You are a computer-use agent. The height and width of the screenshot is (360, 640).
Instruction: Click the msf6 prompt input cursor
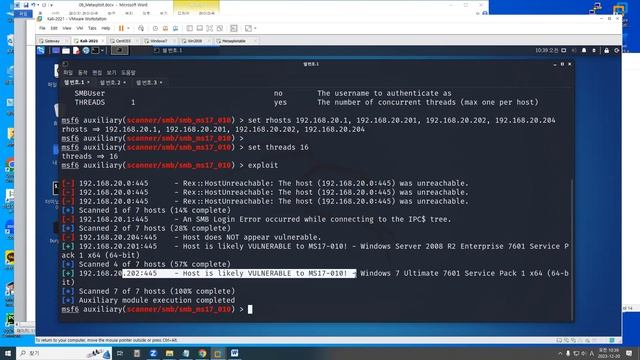[x=250, y=309]
